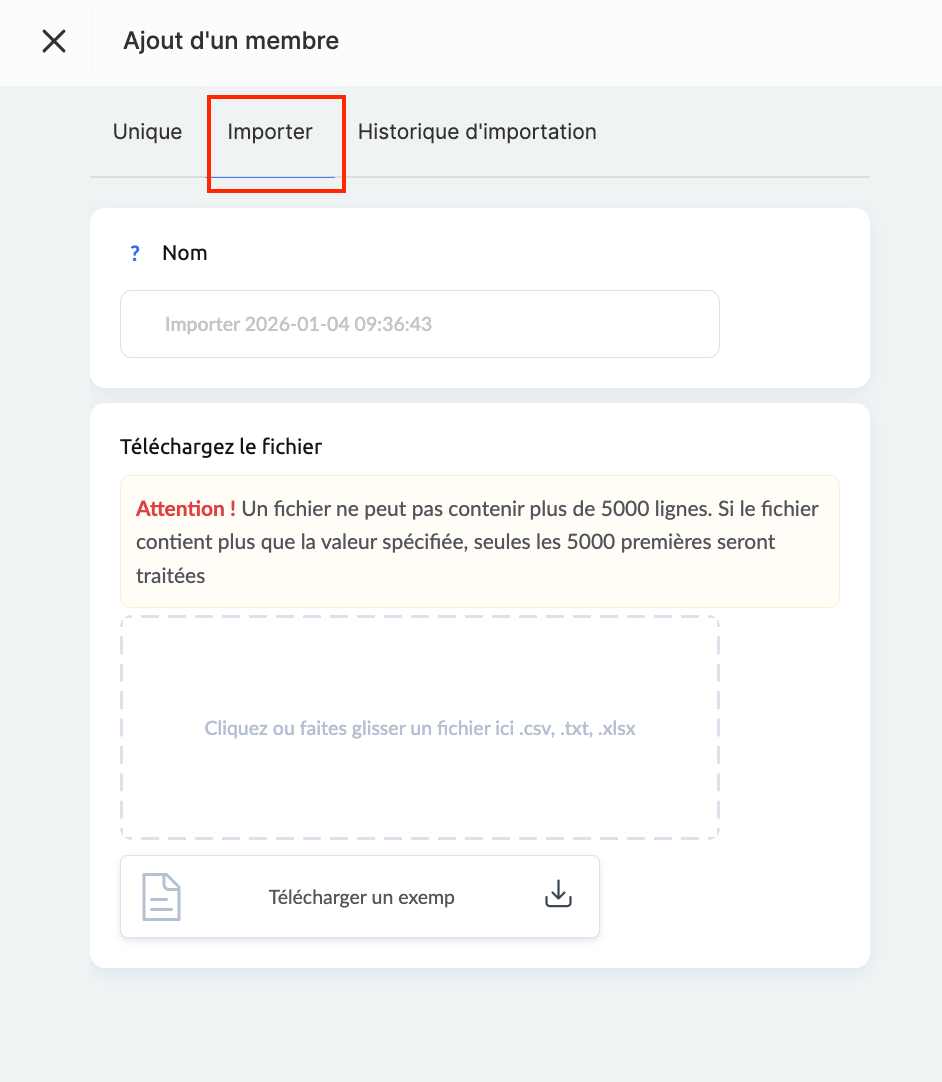Click the Téléchargez le fichier heading

(x=221, y=447)
